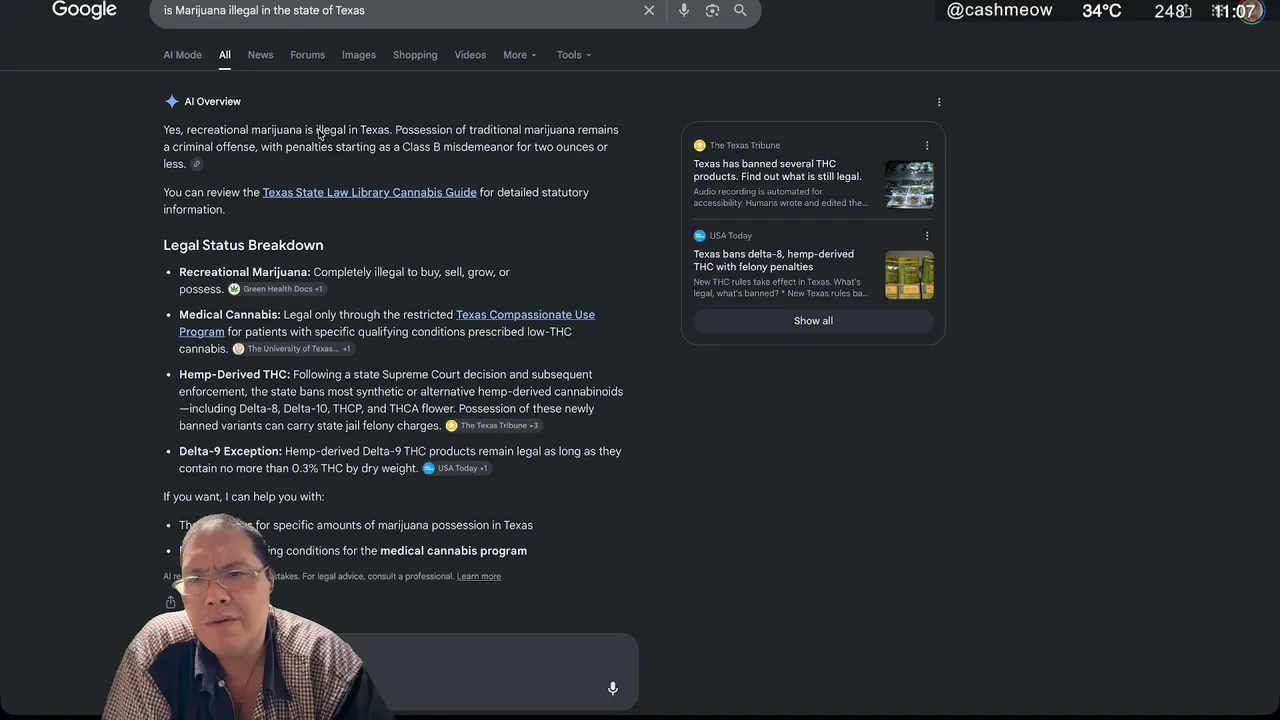The width and height of the screenshot is (1280, 720).
Task: Open the Forums tab
Action: coord(307,55)
